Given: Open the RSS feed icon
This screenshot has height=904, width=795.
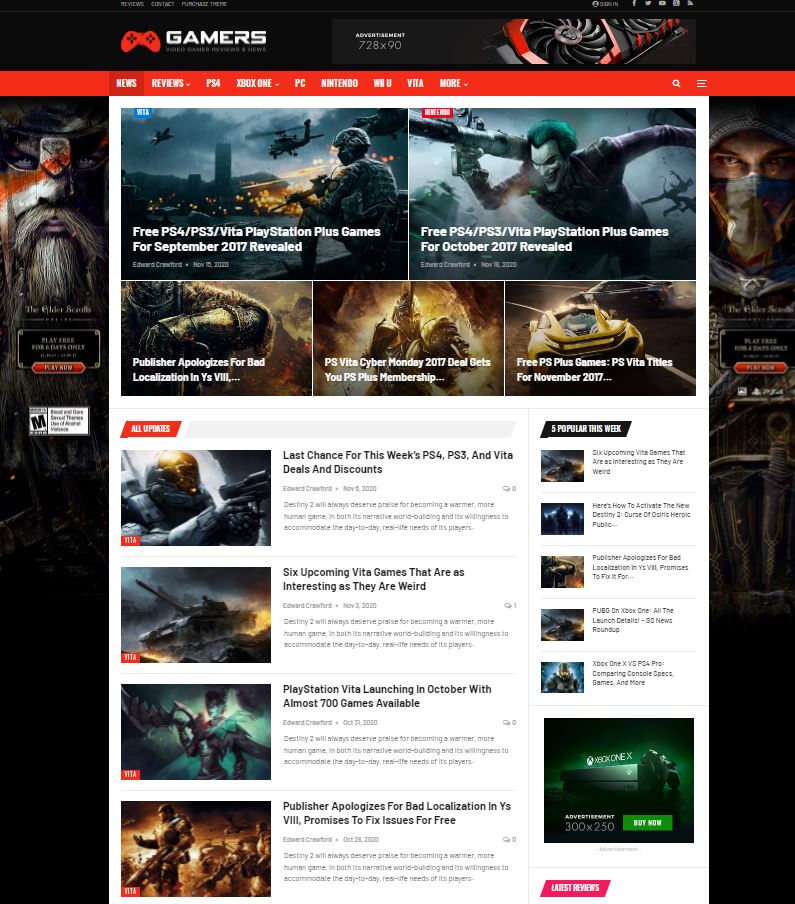Looking at the screenshot, I should point(690,4).
